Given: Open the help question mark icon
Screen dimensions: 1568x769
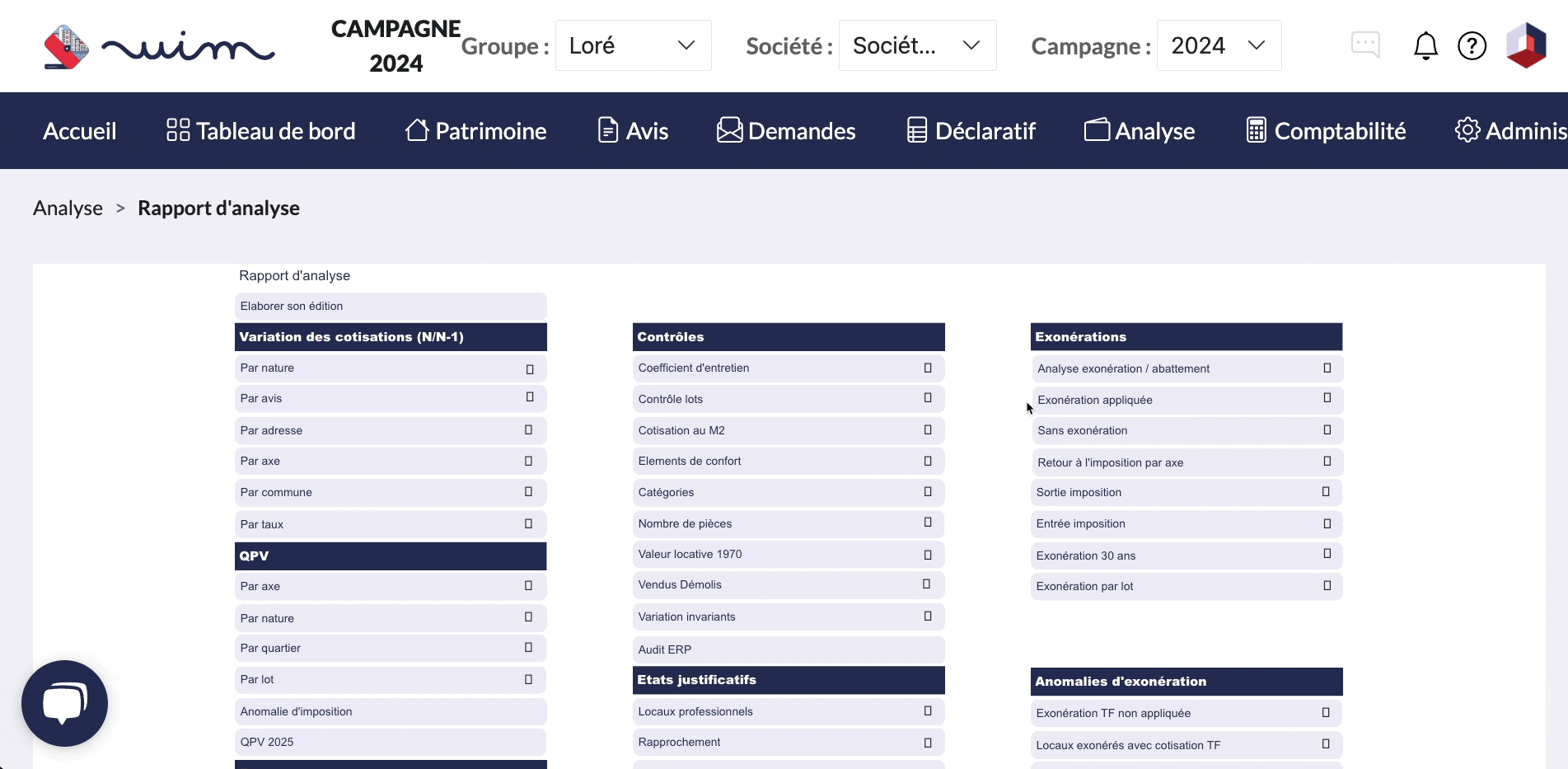Looking at the screenshot, I should (1472, 46).
